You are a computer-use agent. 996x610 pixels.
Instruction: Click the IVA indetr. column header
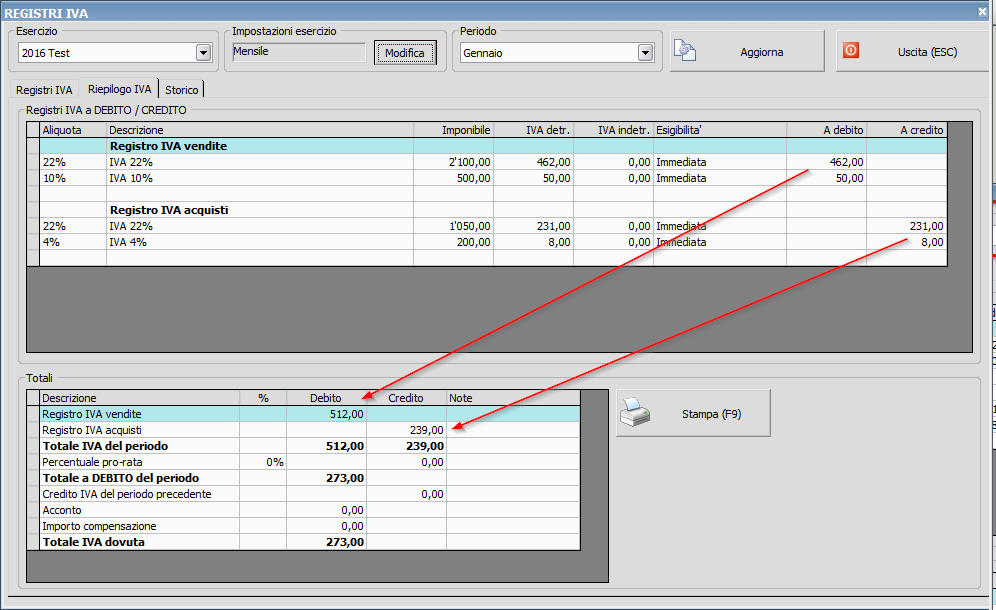pos(614,130)
